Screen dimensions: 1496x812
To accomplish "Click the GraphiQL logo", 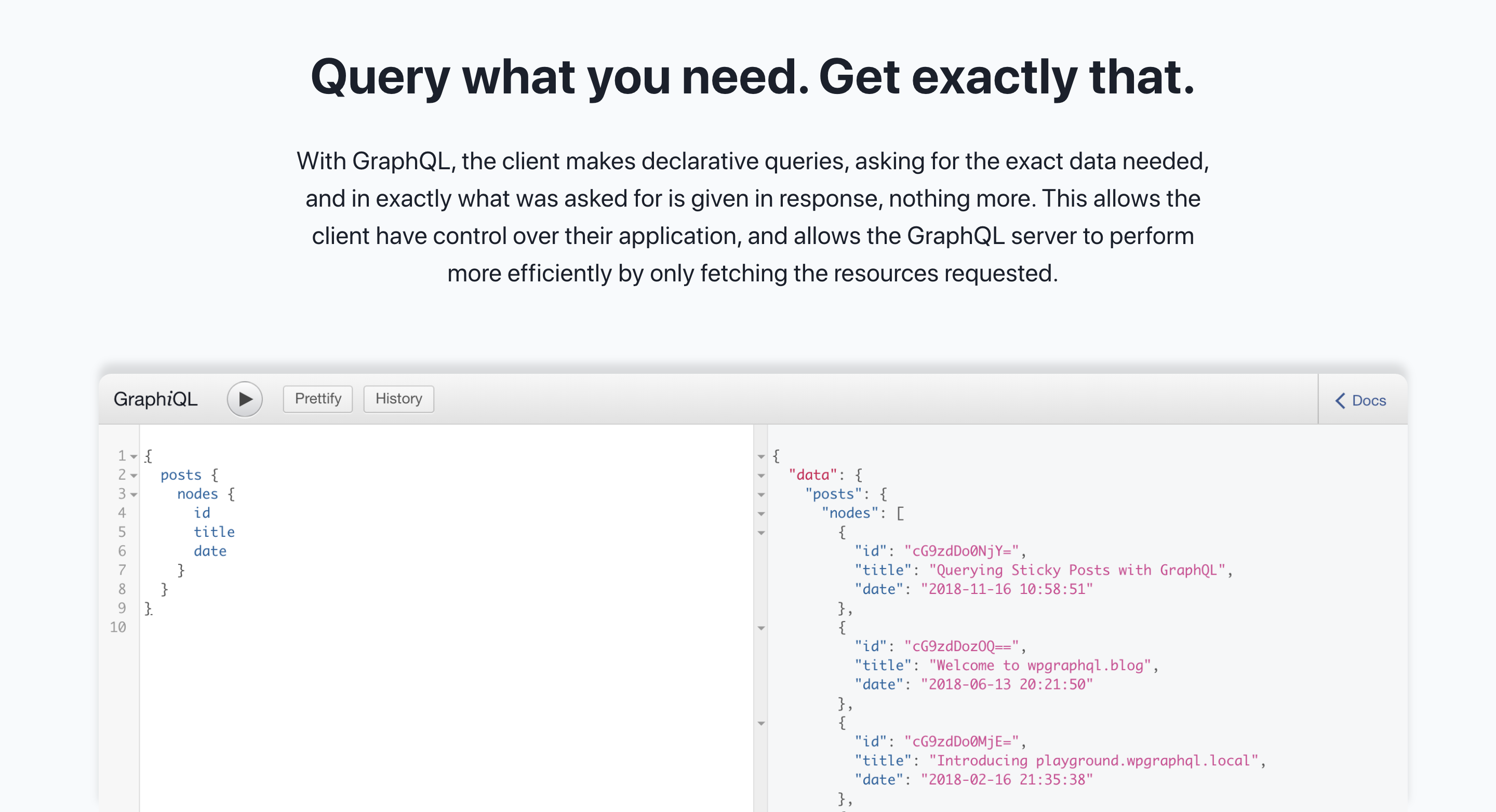I will (156, 399).
